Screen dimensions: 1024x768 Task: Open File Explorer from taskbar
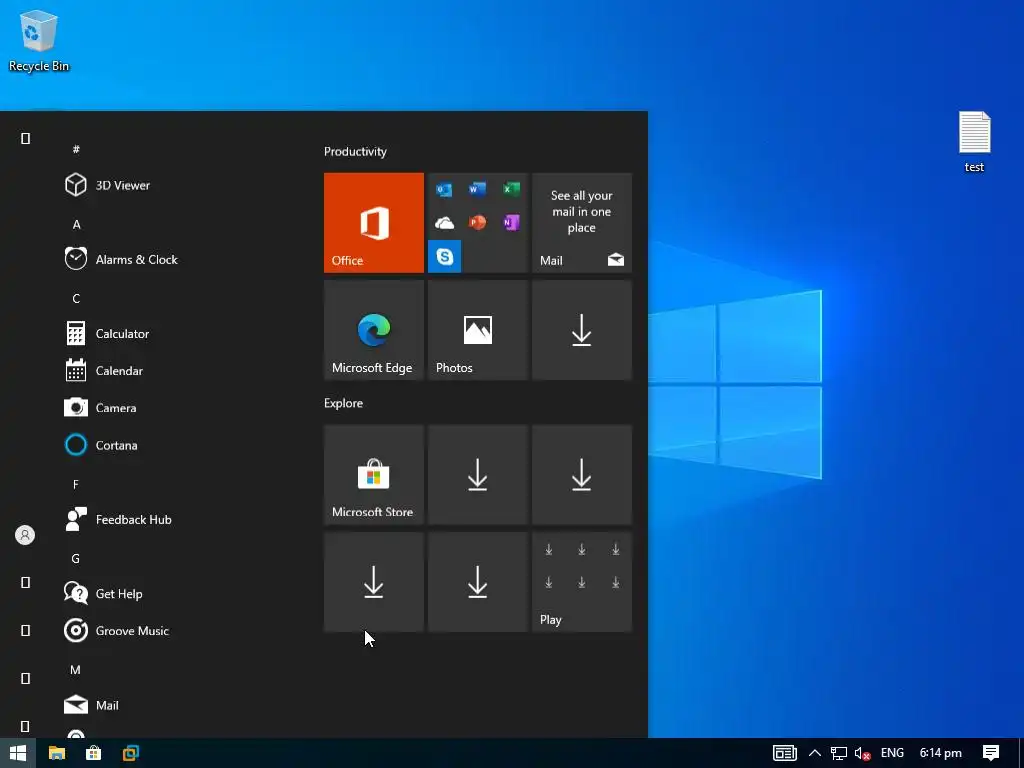[57, 753]
